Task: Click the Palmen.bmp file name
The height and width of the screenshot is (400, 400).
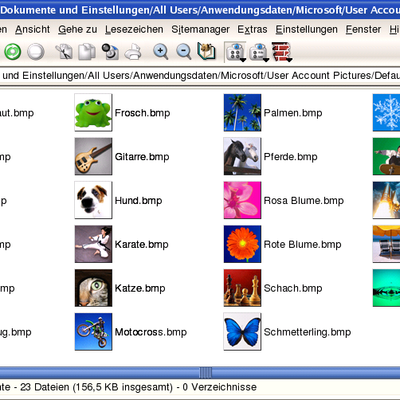Action: coord(293,113)
